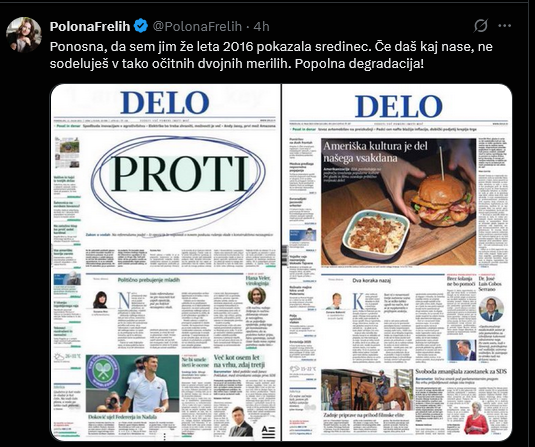Click the burger photo on right page
This screenshot has height=447, width=535.
point(398,202)
